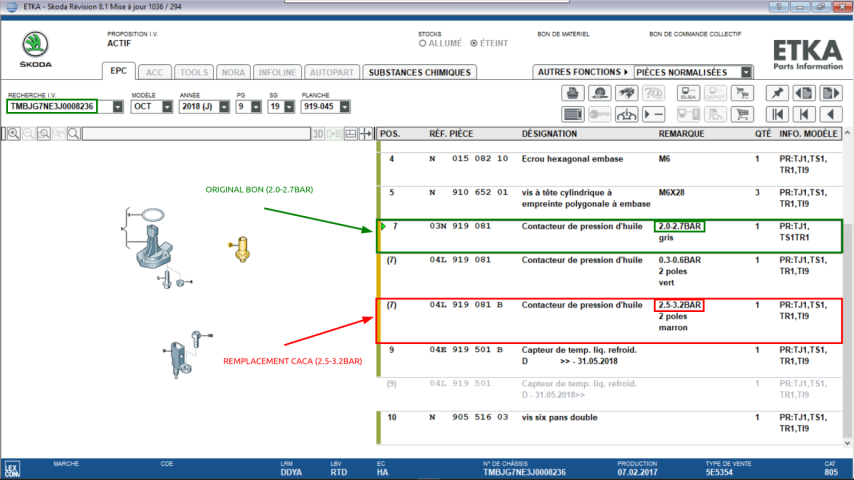Switch to the TOOLS tab
854x480 pixels.
pos(194,72)
